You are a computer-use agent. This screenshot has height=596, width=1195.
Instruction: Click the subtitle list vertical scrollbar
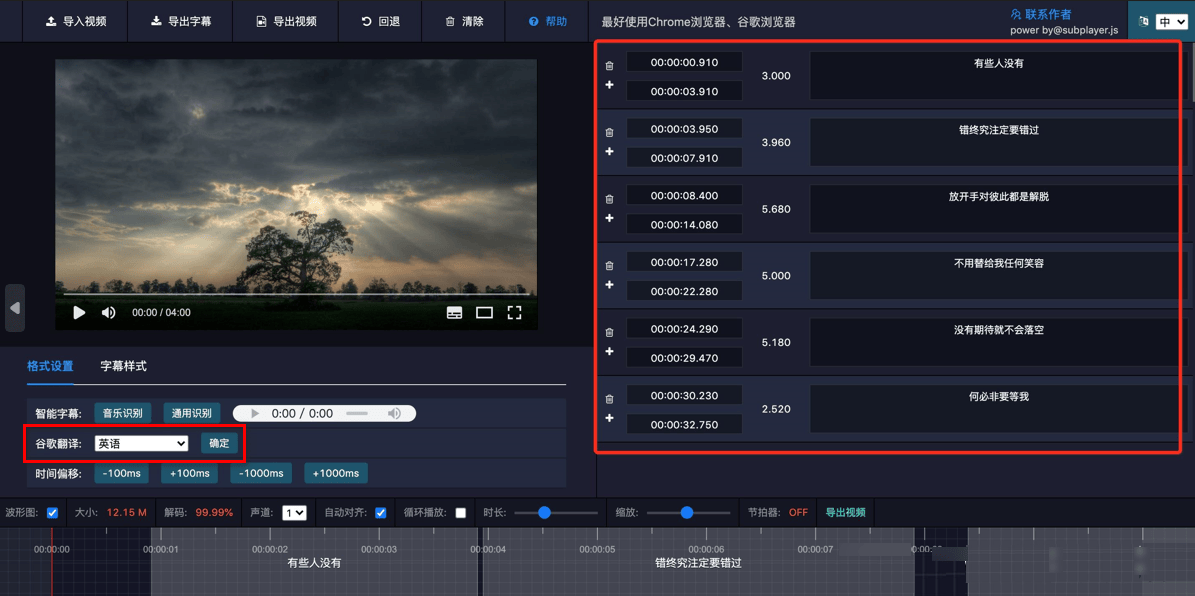pos(1191,72)
